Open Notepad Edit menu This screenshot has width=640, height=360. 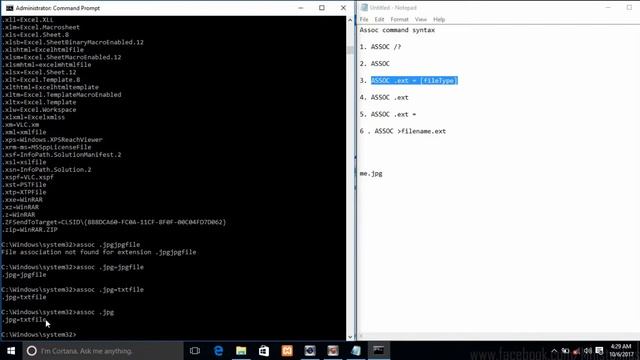coord(379,19)
